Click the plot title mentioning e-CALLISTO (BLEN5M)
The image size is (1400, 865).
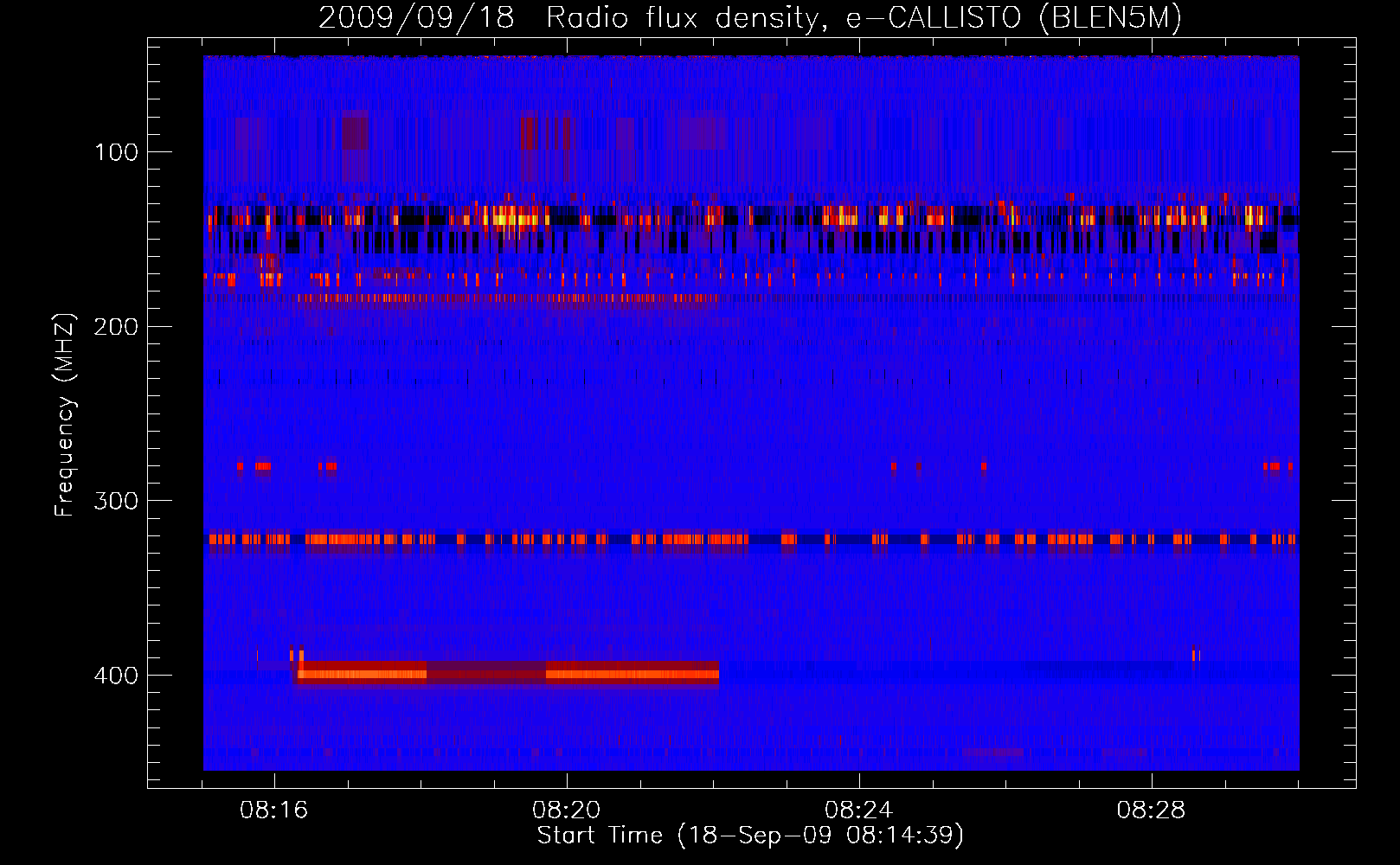tap(750, 18)
